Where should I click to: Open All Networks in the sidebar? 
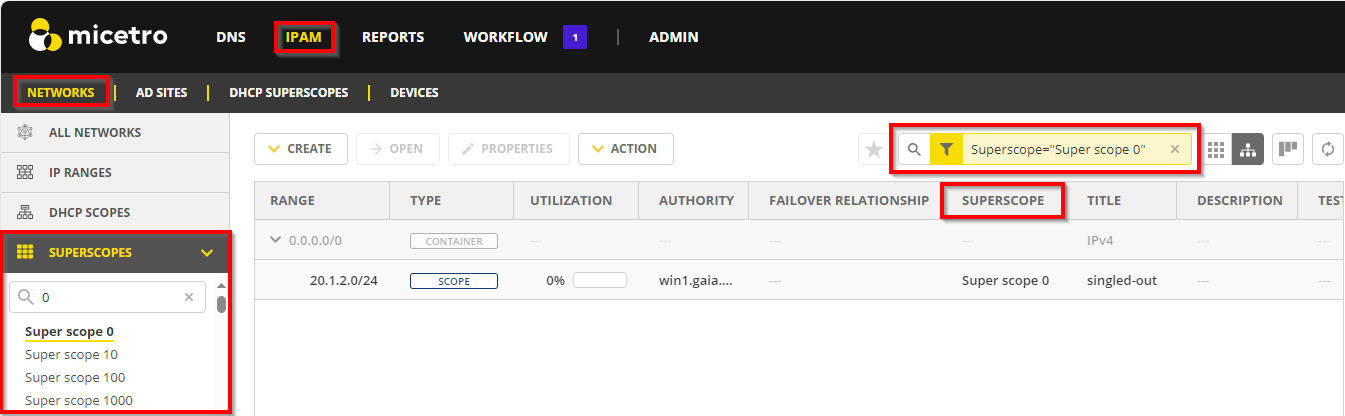(94, 133)
